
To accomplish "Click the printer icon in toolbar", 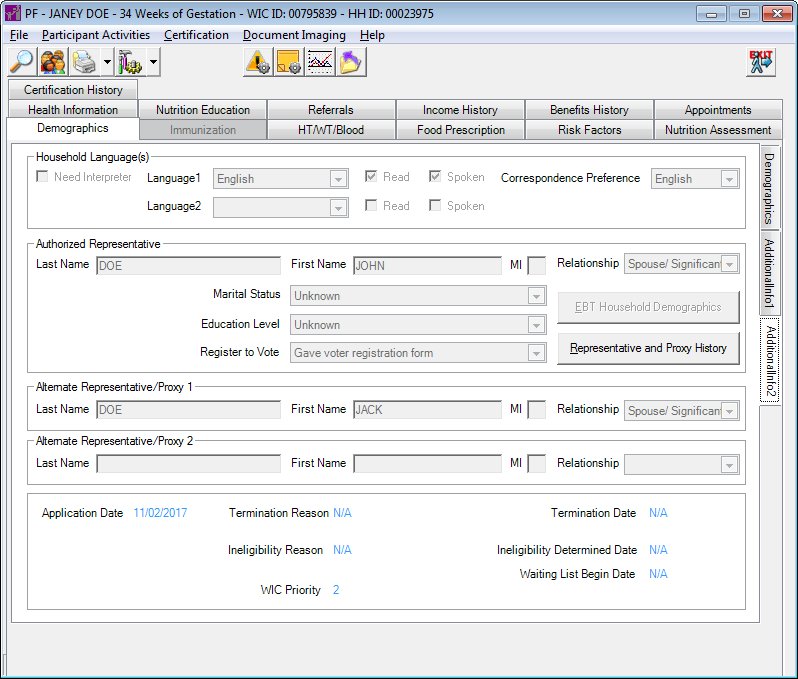I will click(x=86, y=62).
